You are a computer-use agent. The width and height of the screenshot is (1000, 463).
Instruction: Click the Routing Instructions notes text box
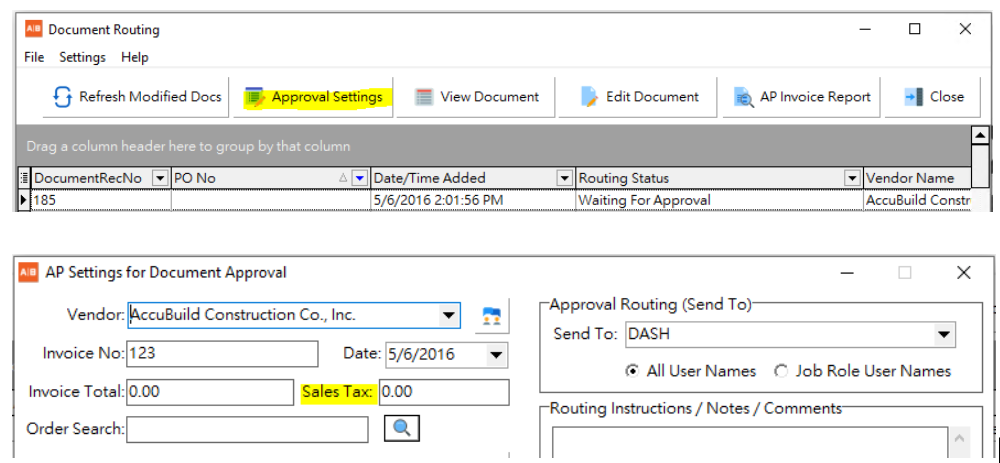click(750, 445)
